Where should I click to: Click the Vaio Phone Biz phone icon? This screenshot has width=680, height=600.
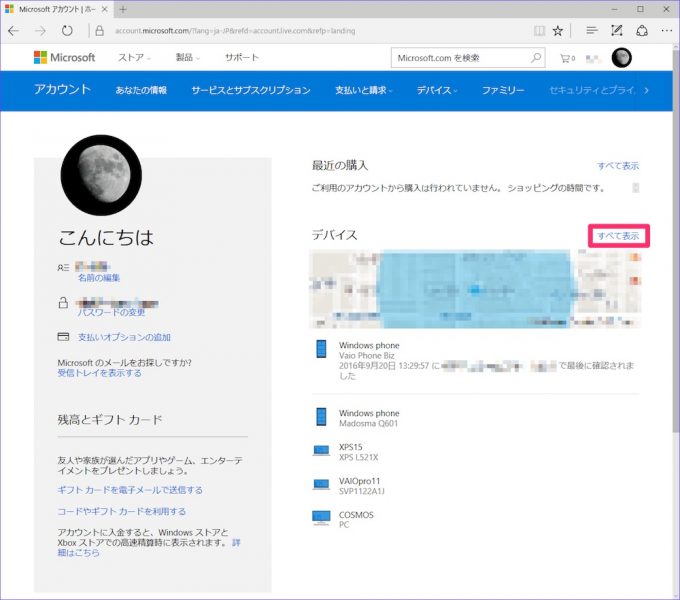tap(321, 349)
